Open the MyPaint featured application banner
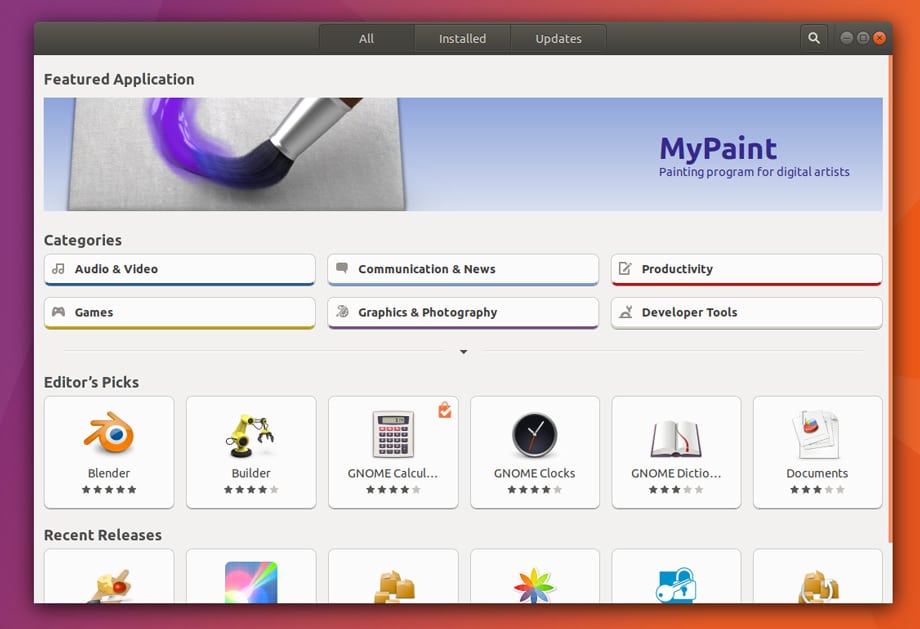This screenshot has height=629, width=920. coord(463,154)
